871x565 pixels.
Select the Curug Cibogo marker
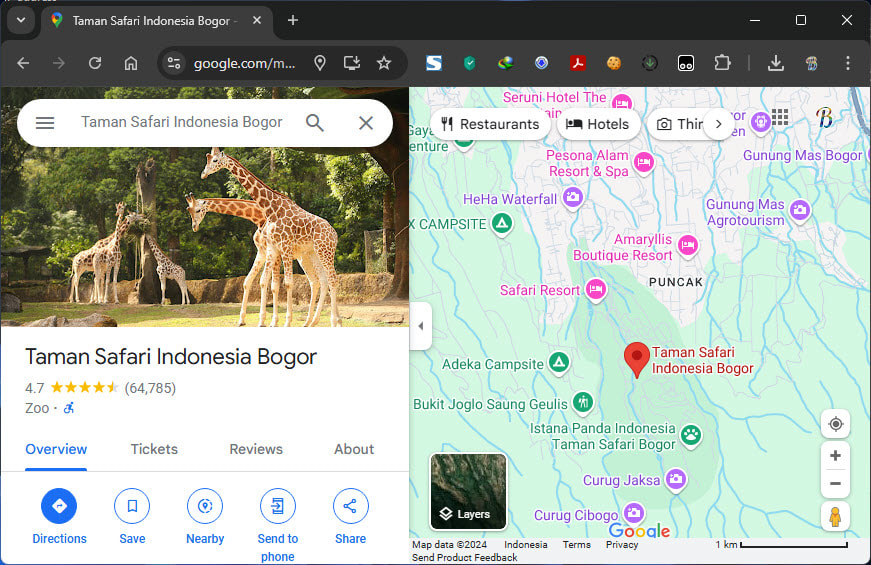point(634,513)
